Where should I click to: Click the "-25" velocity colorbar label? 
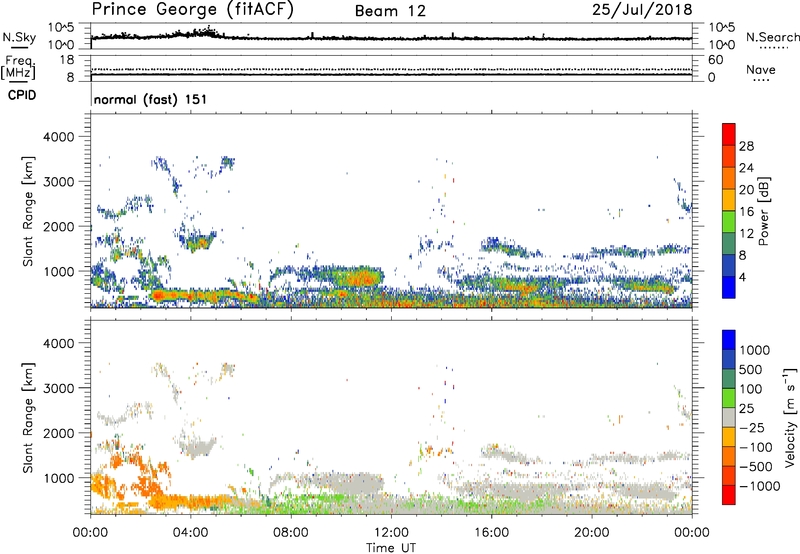[x=754, y=427]
